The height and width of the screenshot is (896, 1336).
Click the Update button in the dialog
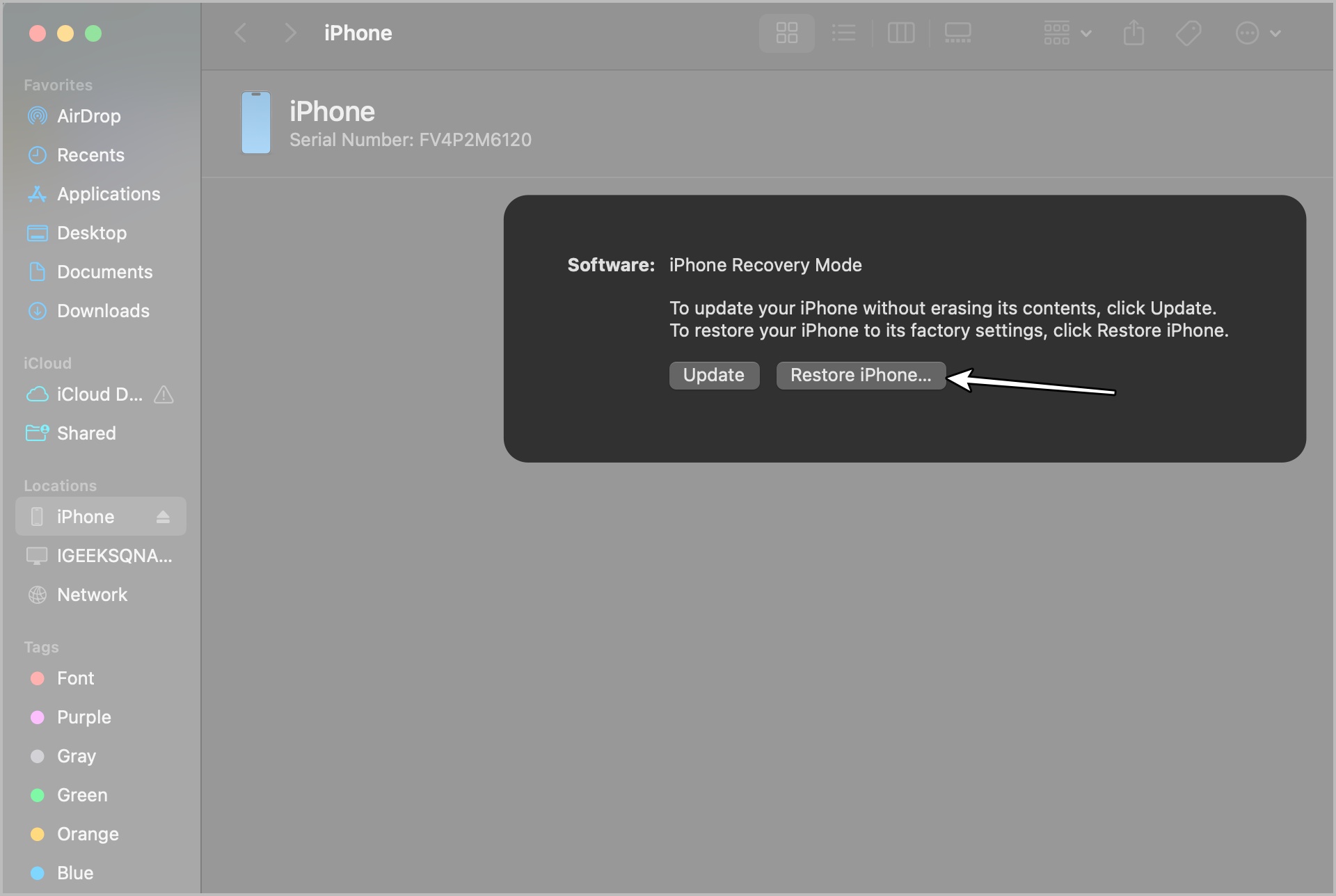(713, 375)
